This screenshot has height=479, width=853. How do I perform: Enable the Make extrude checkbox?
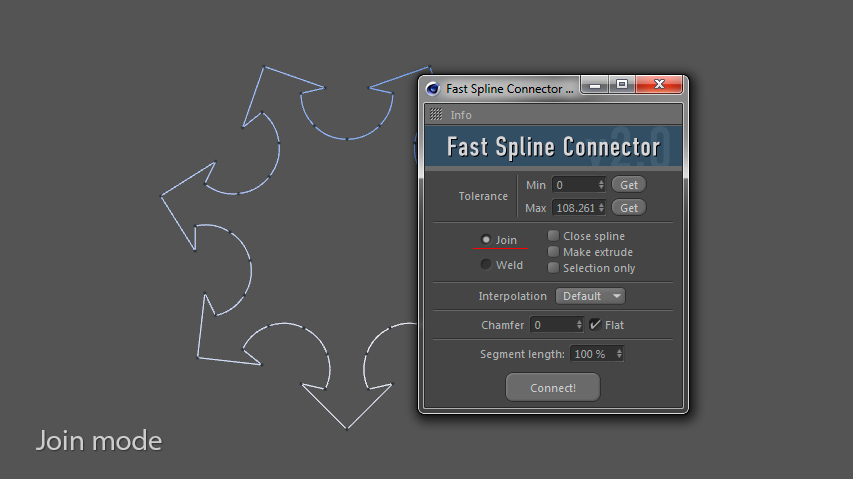(x=553, y=252)
